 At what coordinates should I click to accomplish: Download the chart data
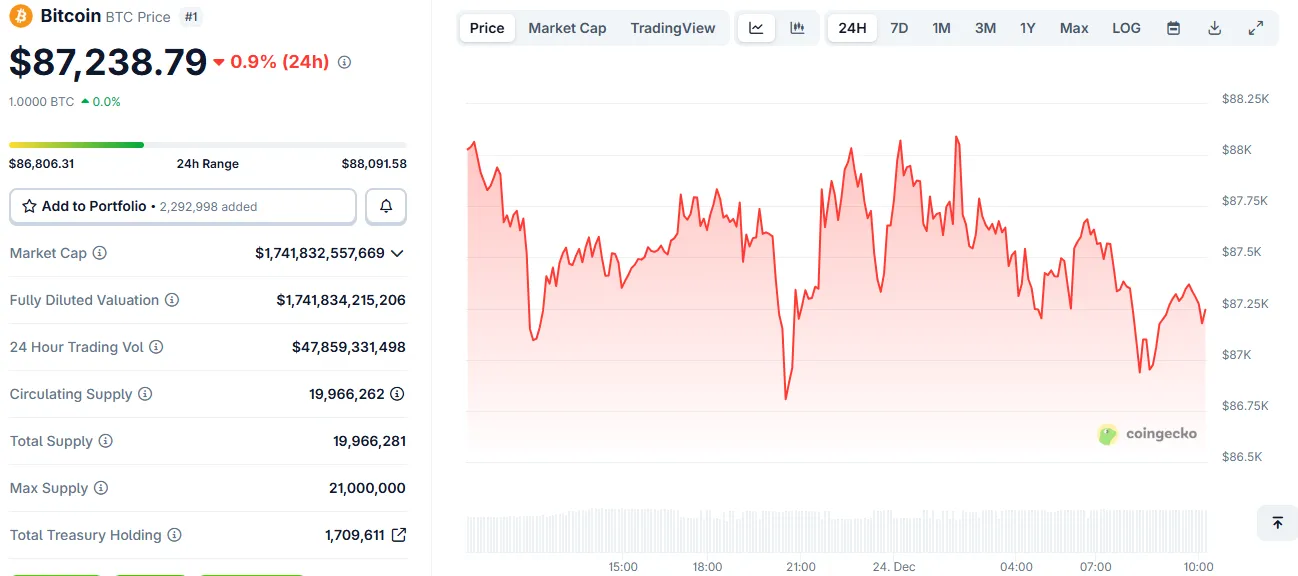[x=1213, y=28]
